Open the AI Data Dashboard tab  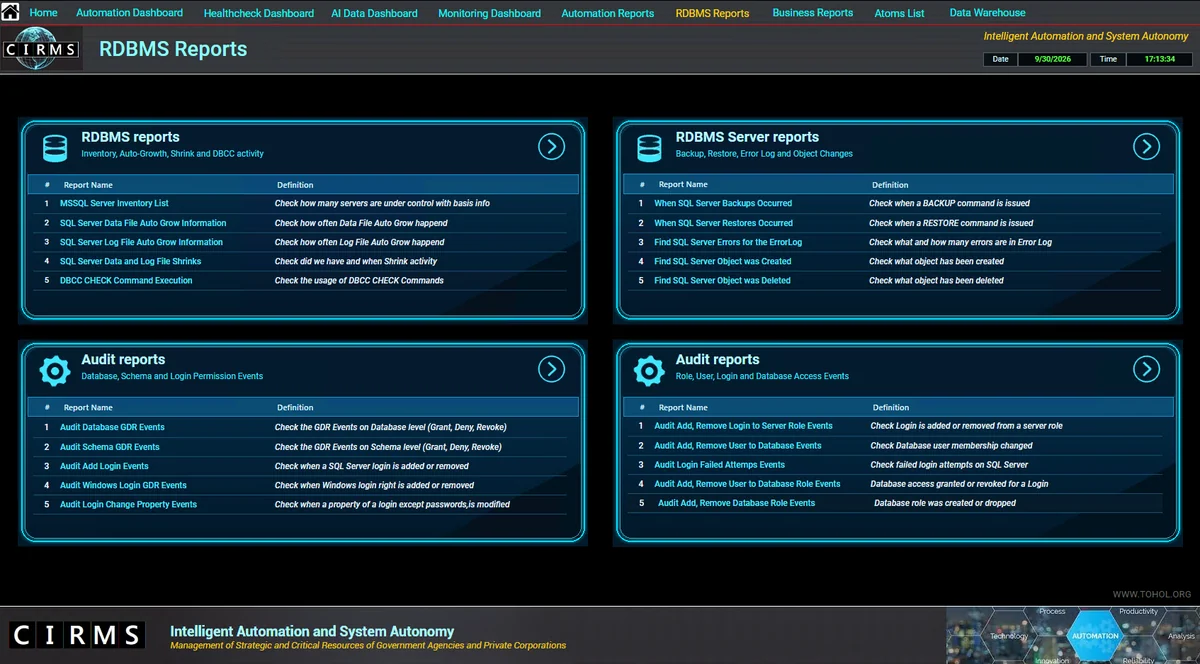[x=374, y=14]
